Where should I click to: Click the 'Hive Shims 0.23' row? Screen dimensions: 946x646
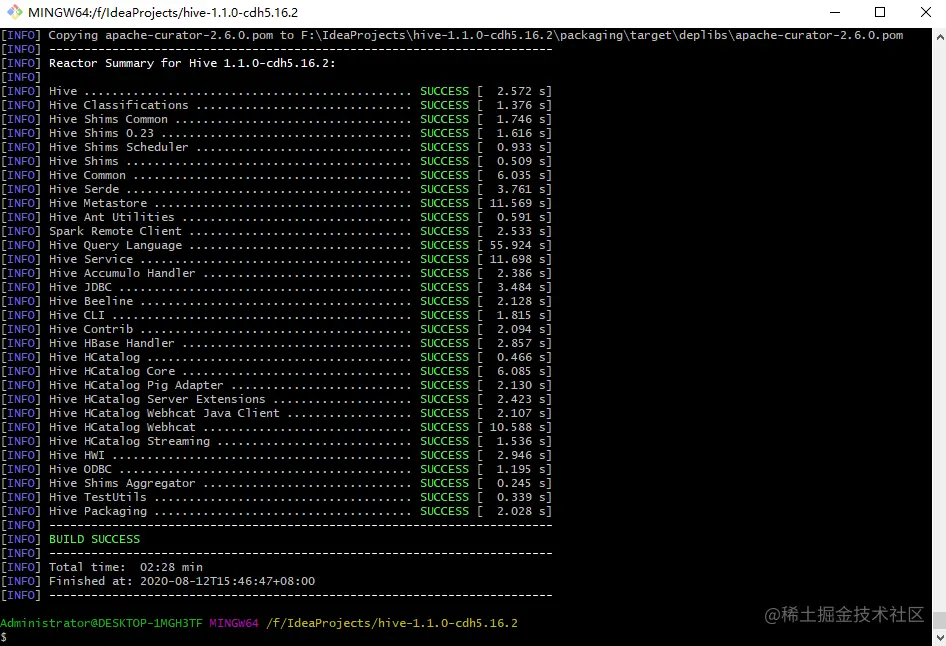276,133
